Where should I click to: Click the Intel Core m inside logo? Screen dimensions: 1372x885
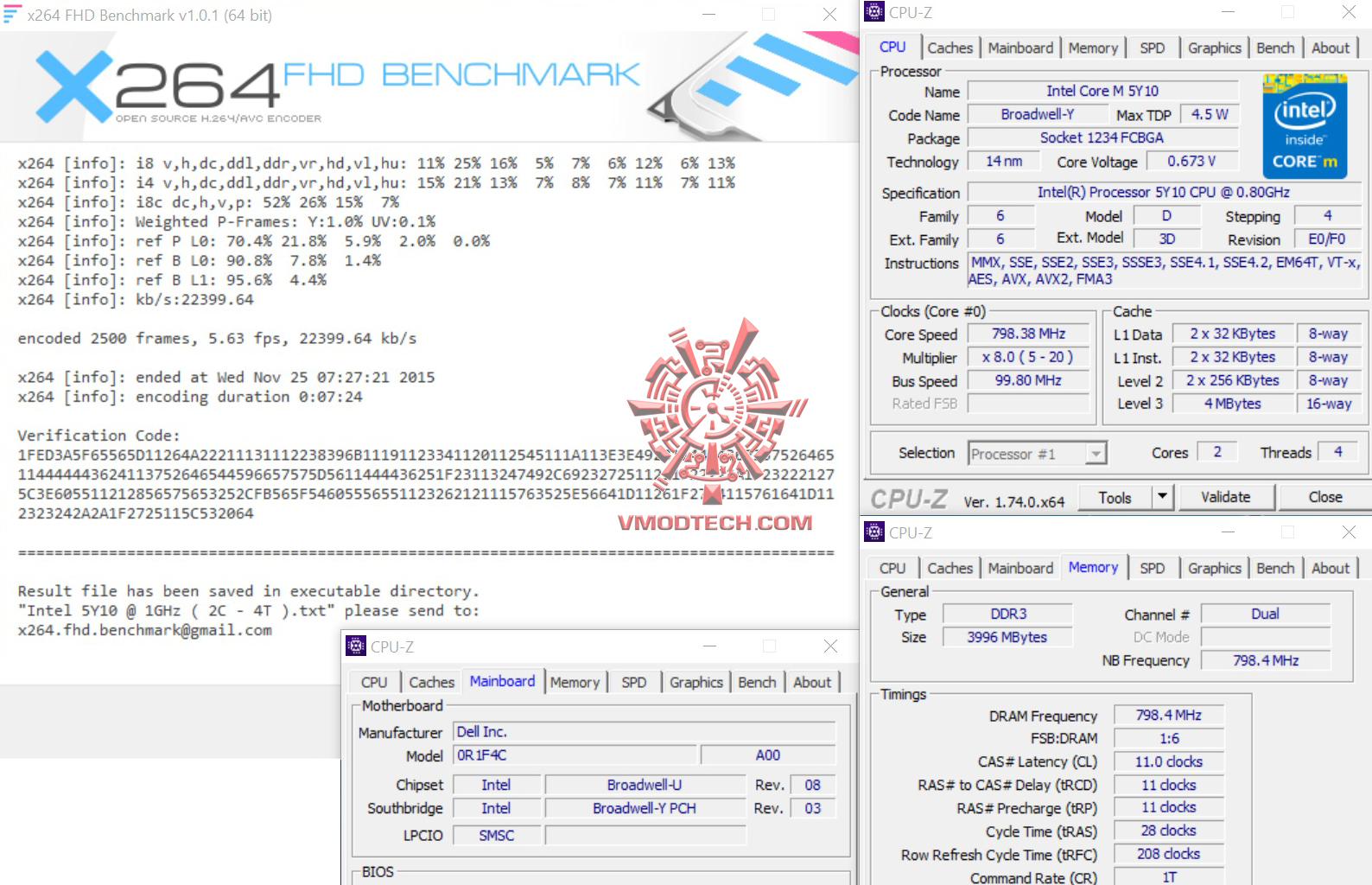[1305, 127]
